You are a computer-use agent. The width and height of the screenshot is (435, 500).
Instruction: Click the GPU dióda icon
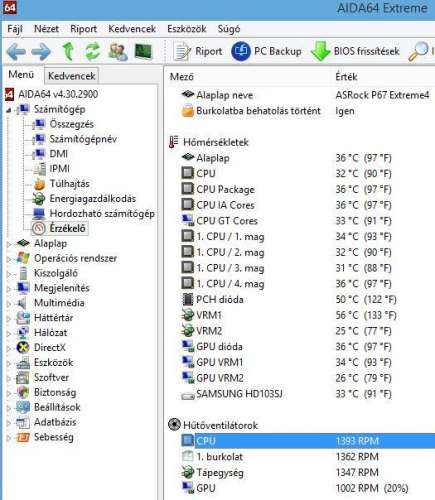(188, 346)
